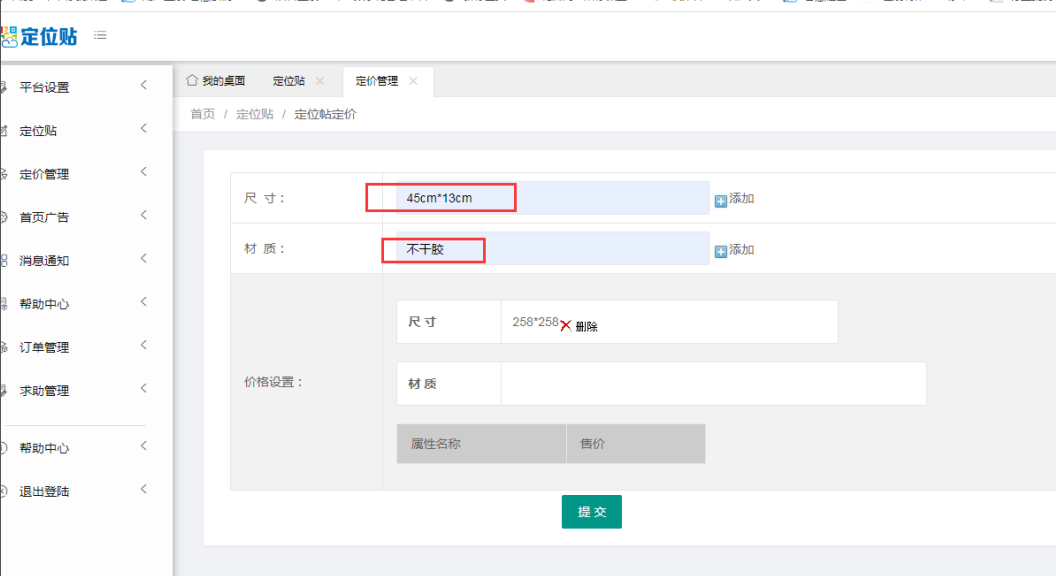Image resolution: width=1056 pixels, height=576 pixels.
Task: Open the 消息通知 sidebar item
Action: coord(45,261)
